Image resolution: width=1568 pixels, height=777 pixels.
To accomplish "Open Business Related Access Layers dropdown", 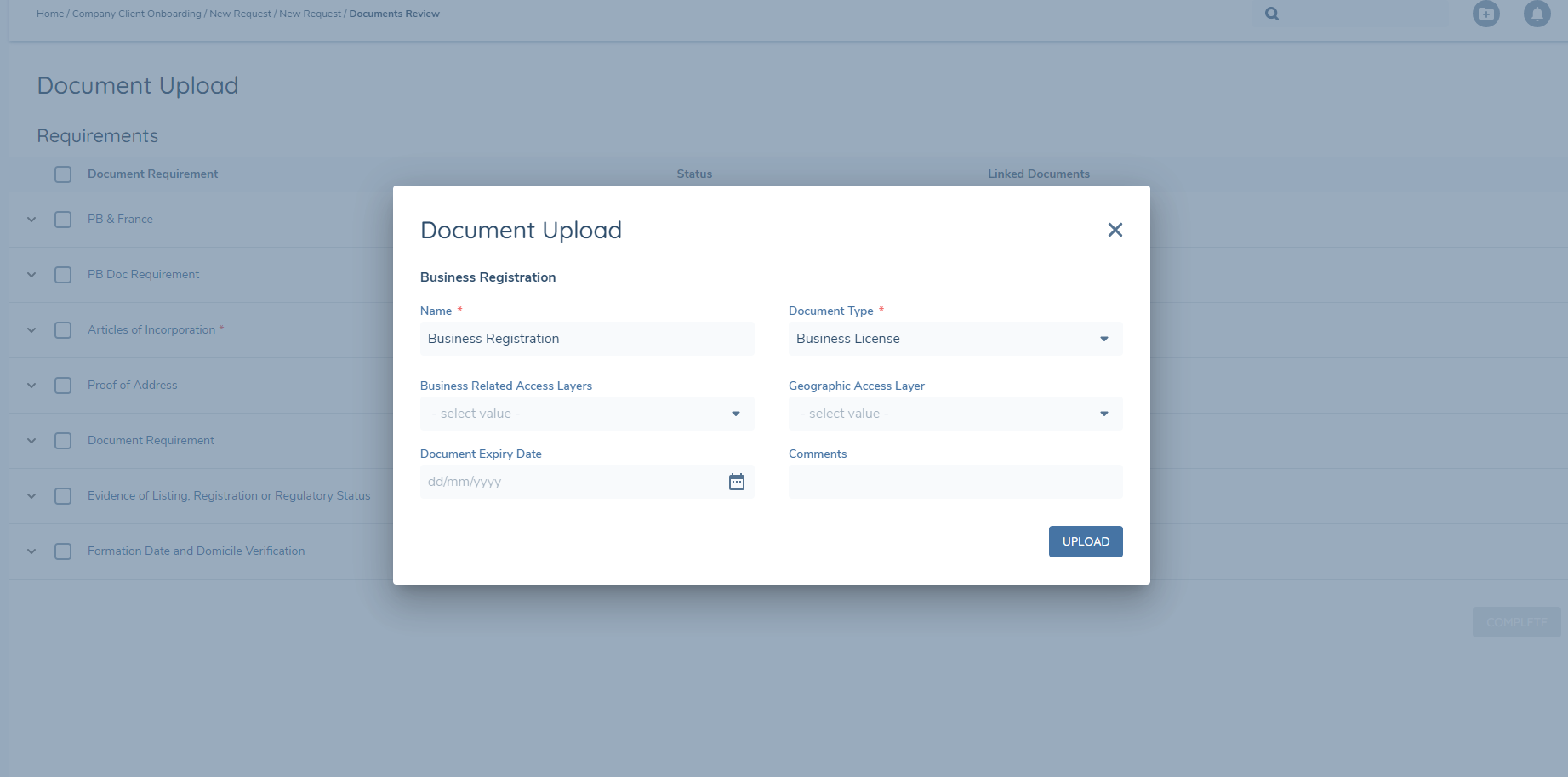I will point(586,414).
